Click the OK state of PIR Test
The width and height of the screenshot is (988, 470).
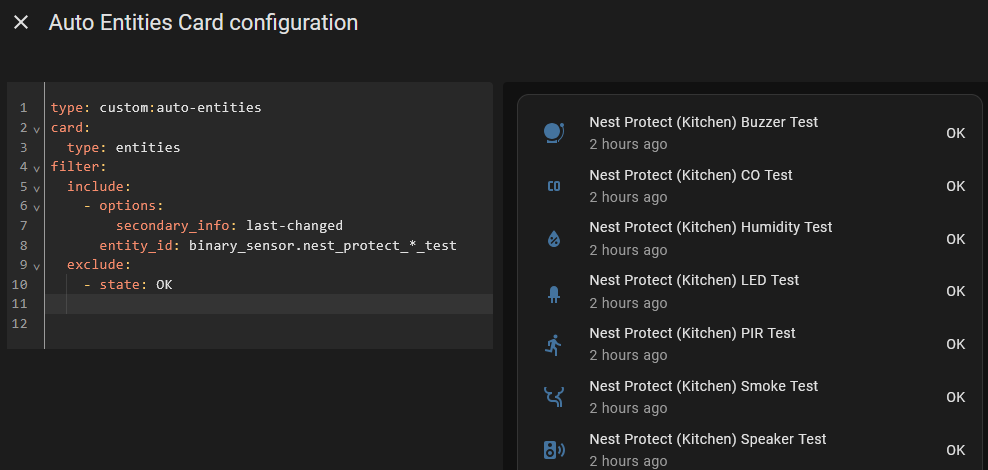click(955, 345)
